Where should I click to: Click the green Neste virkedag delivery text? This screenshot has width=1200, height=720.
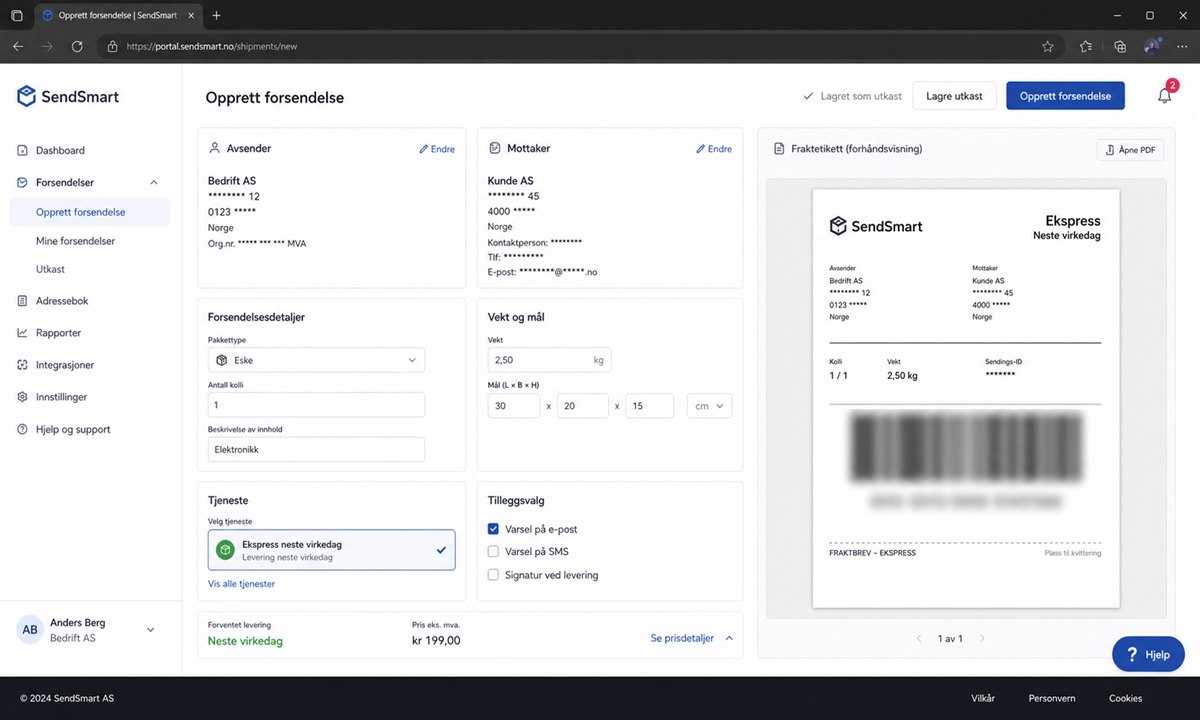[x=245, y=641]
